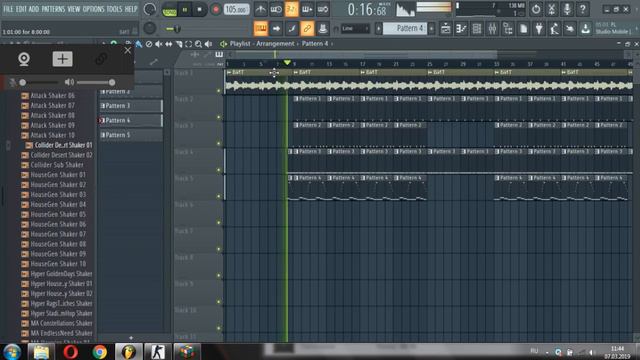The width and height of the screenshot is (640, 360).
Task: Open the channel rack icon
Action: (477, 29)
